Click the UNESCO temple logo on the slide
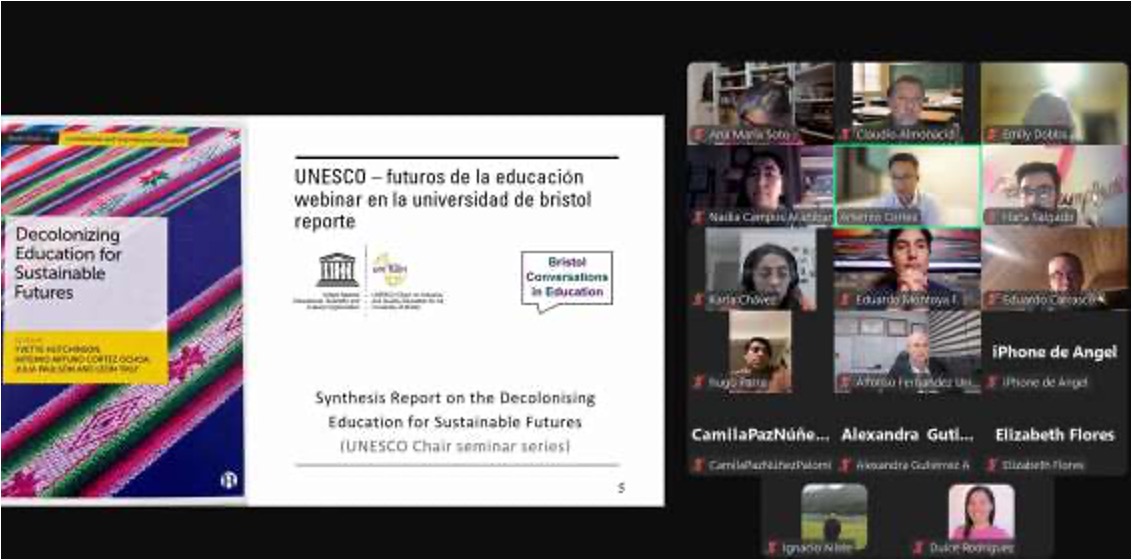The width and height of the screenshot is (1132, 560). (337, 270)
